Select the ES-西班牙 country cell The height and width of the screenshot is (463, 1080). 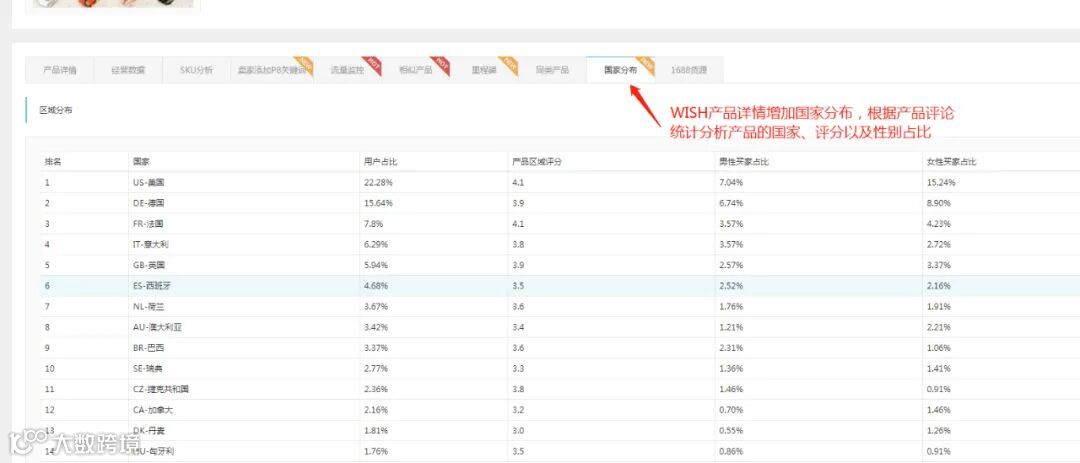point(152,286)
